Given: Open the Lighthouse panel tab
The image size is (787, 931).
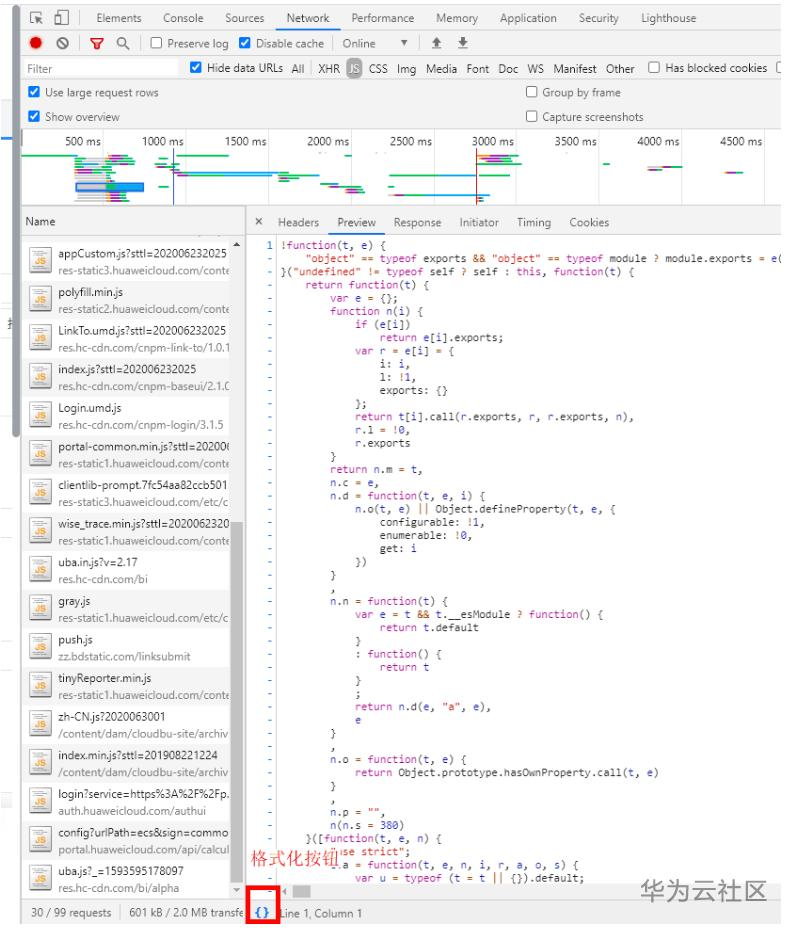Looking at the screenshot, I should [668, 18].
